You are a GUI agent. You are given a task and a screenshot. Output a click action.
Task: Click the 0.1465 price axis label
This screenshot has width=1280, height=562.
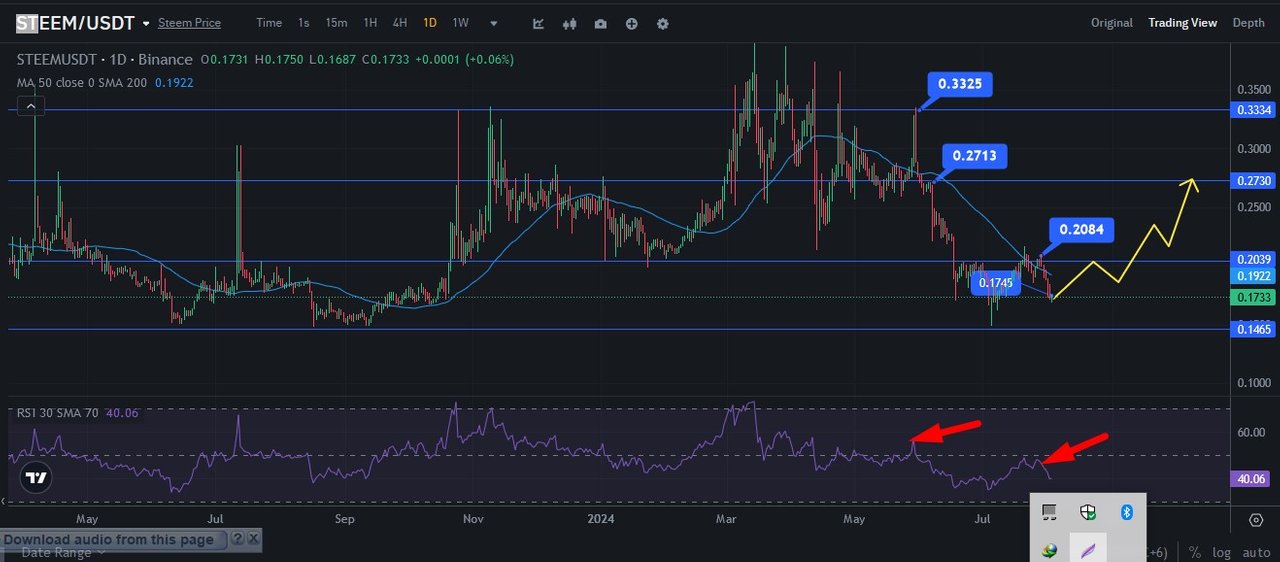(x=1254, y=329)
